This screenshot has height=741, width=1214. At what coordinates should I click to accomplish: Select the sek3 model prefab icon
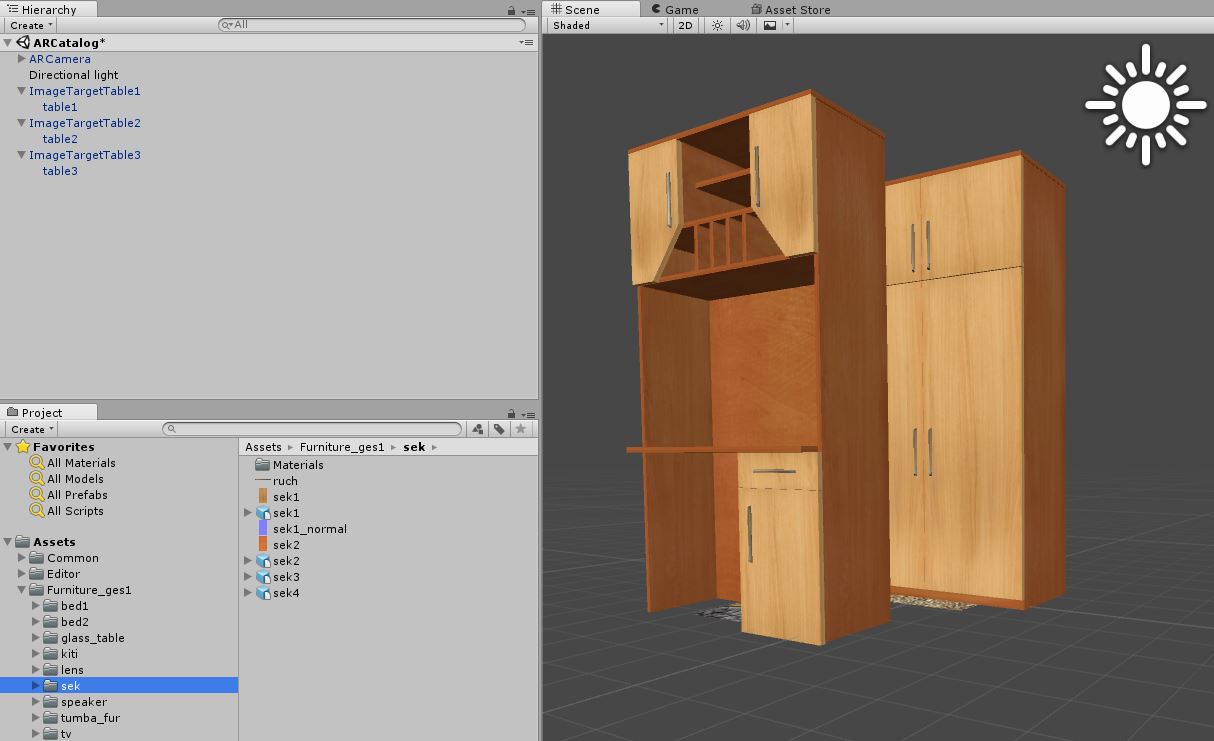(264, 577)
